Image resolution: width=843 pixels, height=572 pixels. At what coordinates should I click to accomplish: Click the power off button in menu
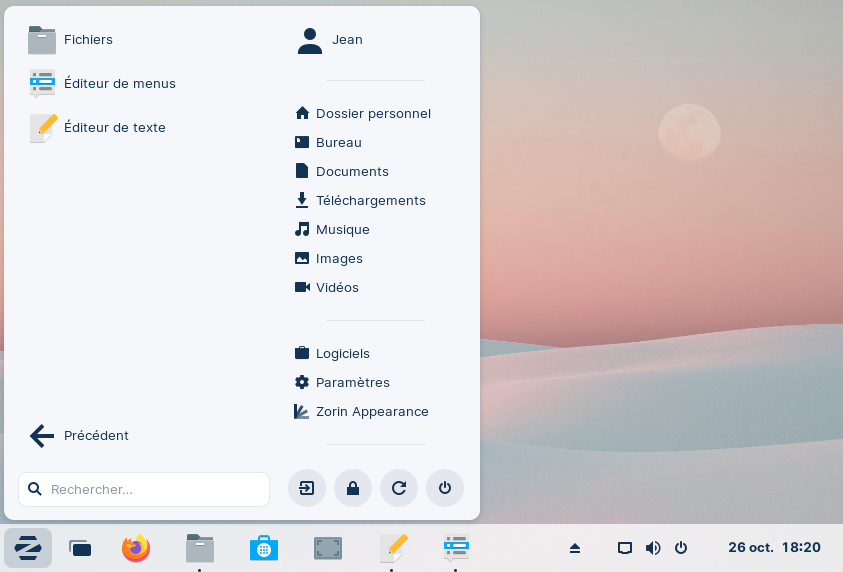(445, 489)
